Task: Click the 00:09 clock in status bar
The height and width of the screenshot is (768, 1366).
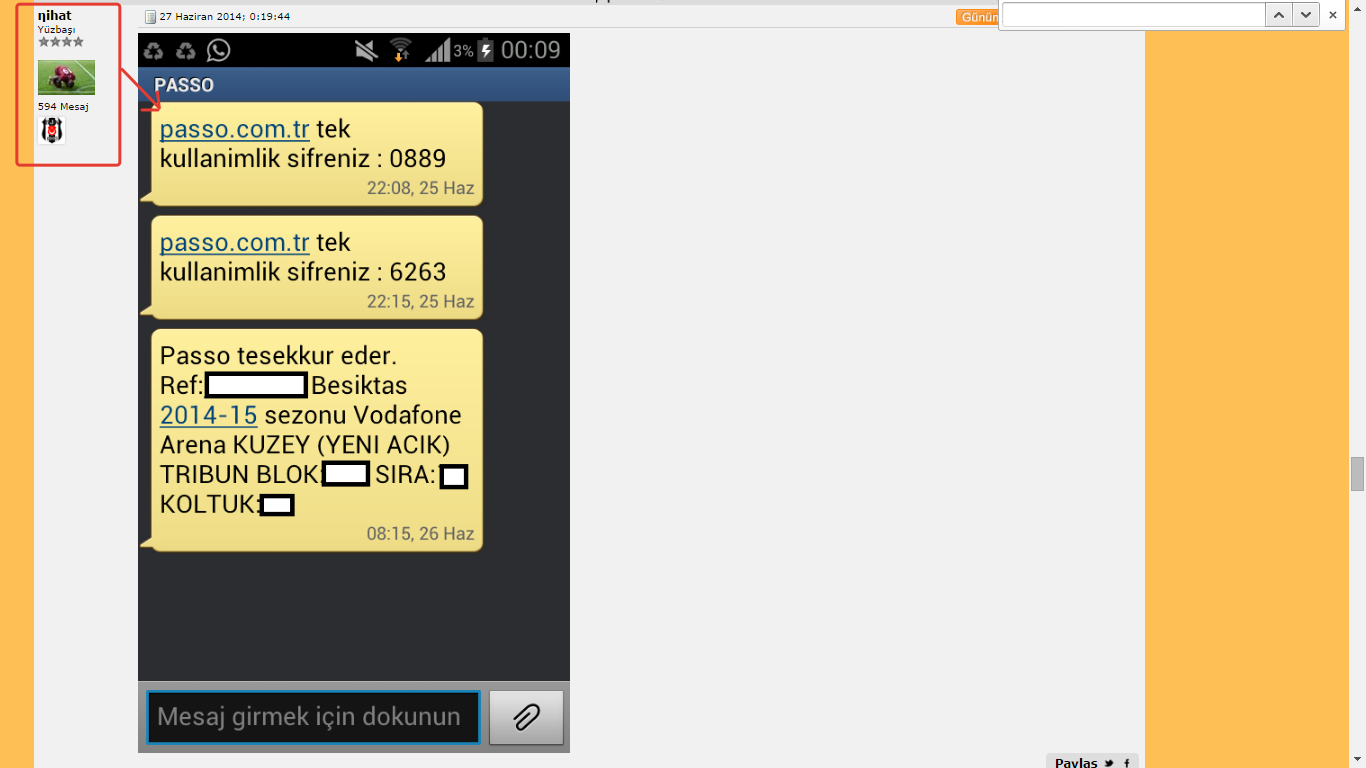Action: (531, 50)
